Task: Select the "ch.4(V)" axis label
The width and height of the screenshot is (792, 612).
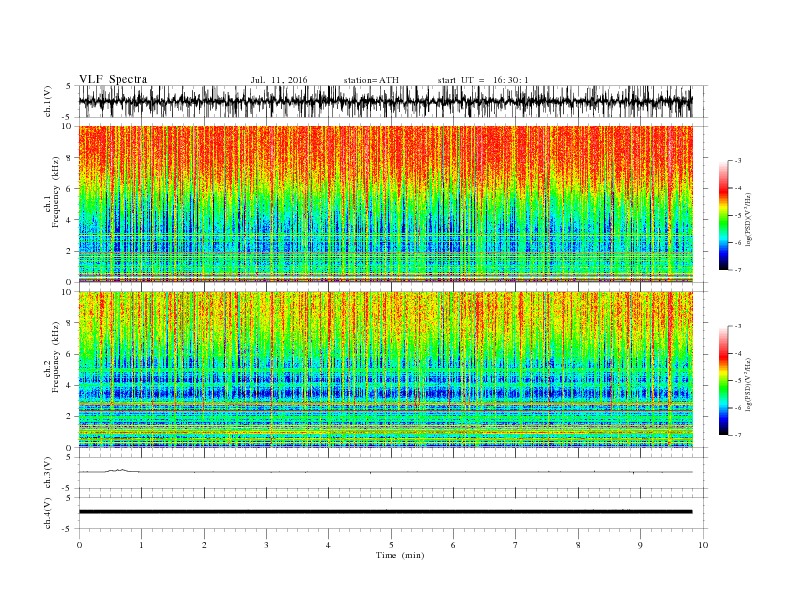Action: pyautogui.click(x=48, y=513)
